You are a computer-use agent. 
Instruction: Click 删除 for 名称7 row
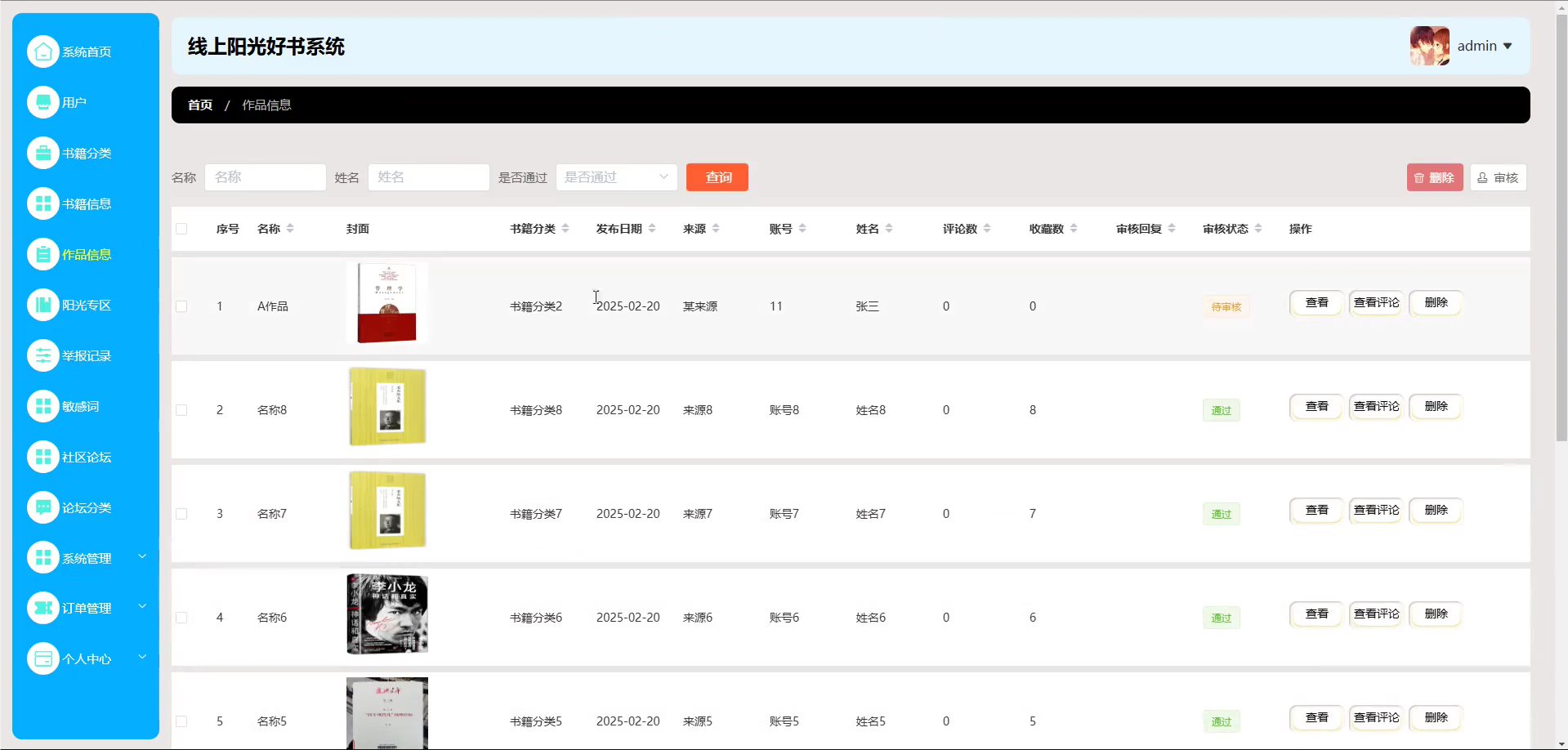pos(1436,511)
